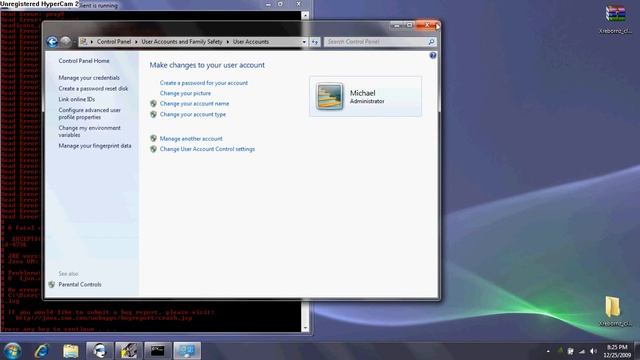Image resolution: width=640 pixels, height=360 pixels.
Task: Go back with the blue Back arrow
Action: (52, 42)
